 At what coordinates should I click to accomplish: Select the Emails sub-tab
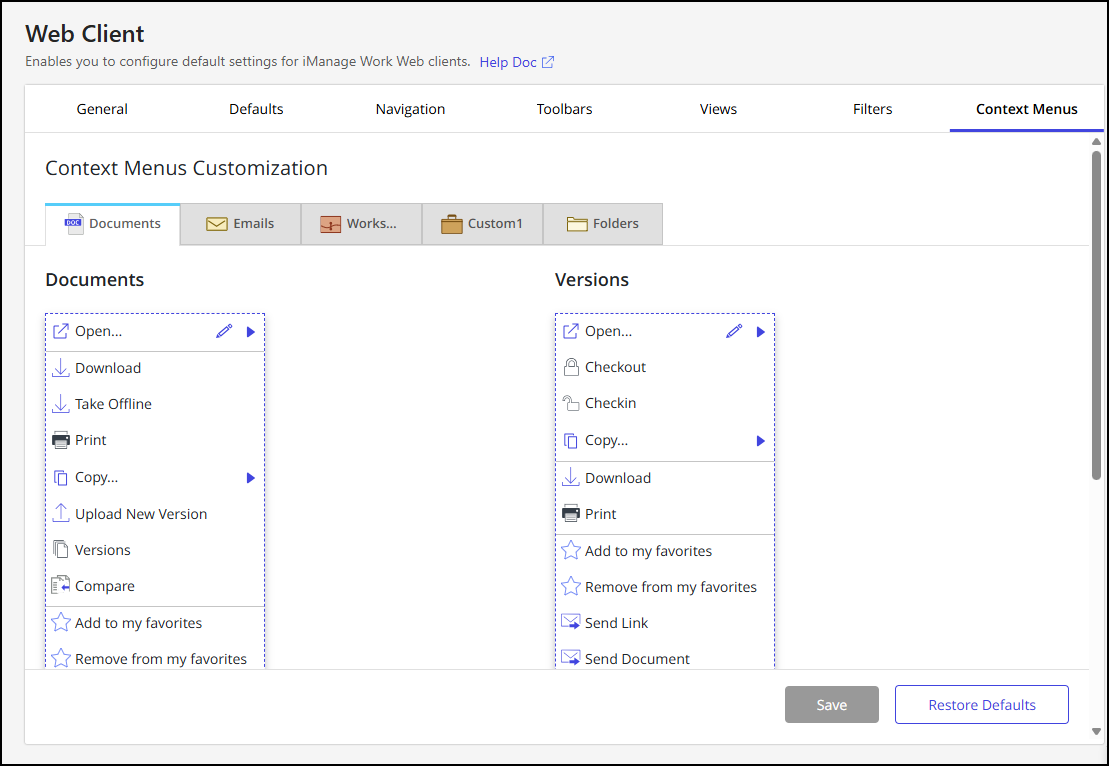pyautogui.click(x=240, y=224)
